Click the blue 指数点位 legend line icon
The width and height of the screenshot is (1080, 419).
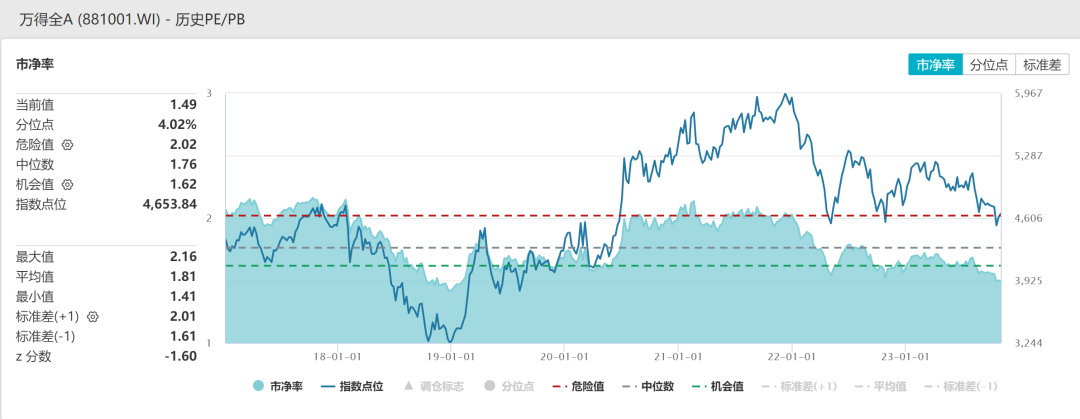(328, 386)
